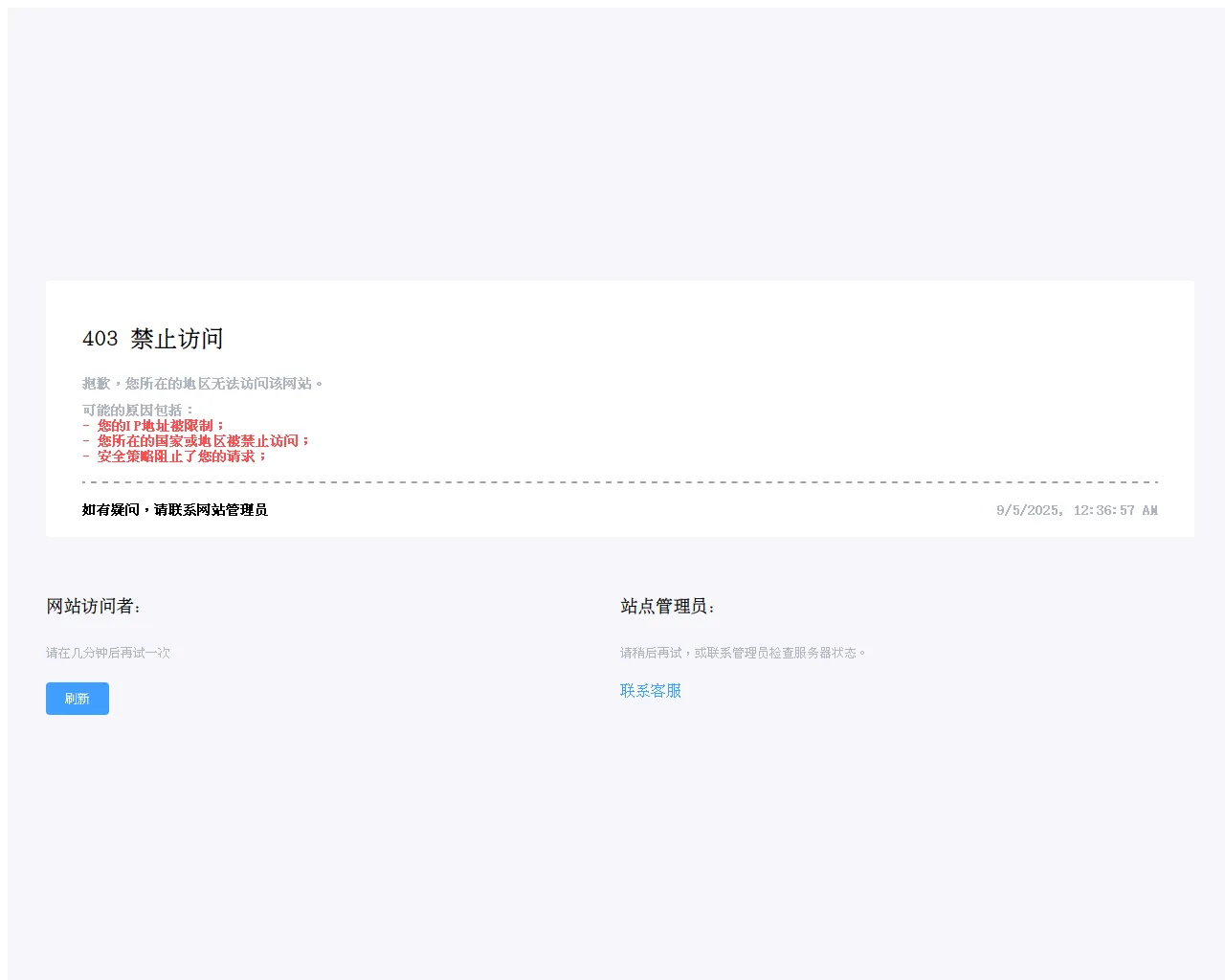Image resolution: width=1225 pixels, height=980 pixels.
Task: Click the 12:36:57 AM time text
Action: [x=1116, y=510]
